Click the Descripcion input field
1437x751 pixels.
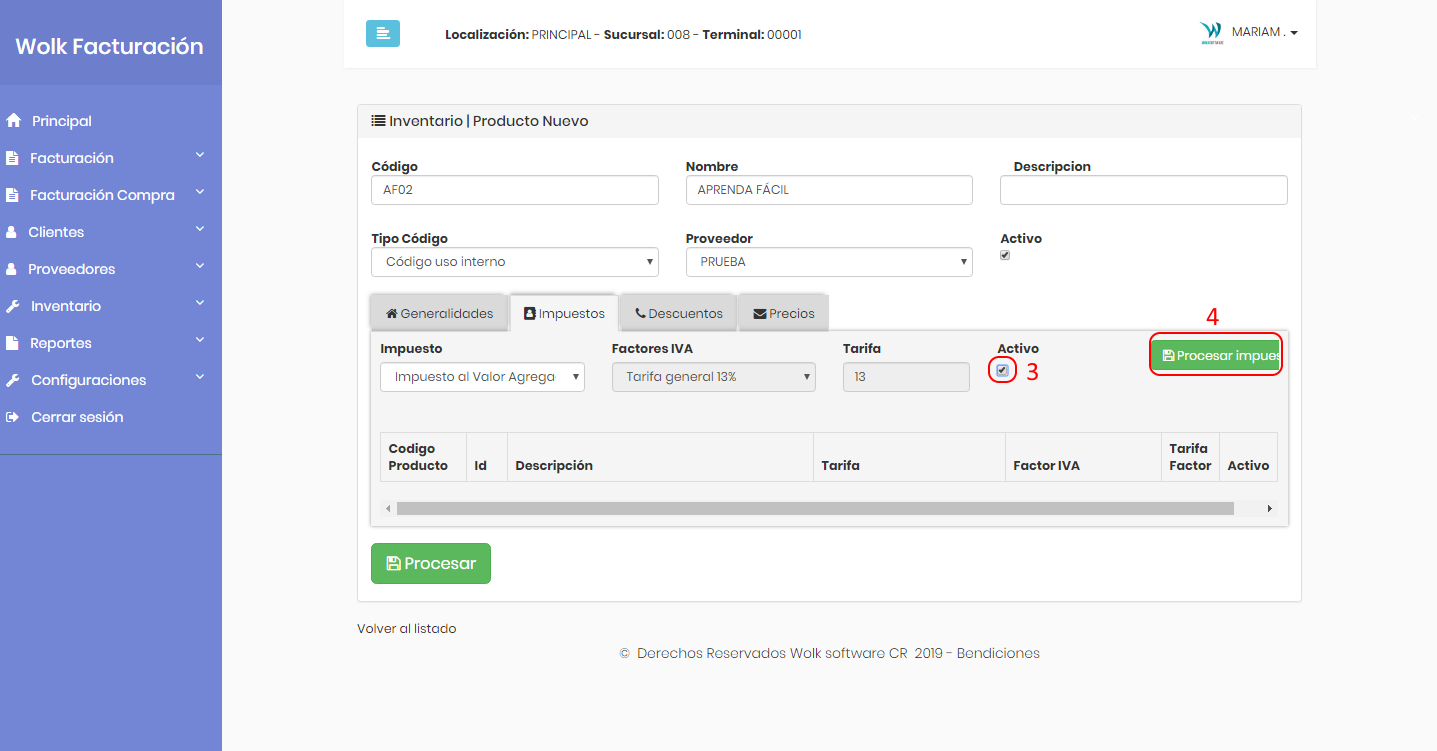(1144, 190)
